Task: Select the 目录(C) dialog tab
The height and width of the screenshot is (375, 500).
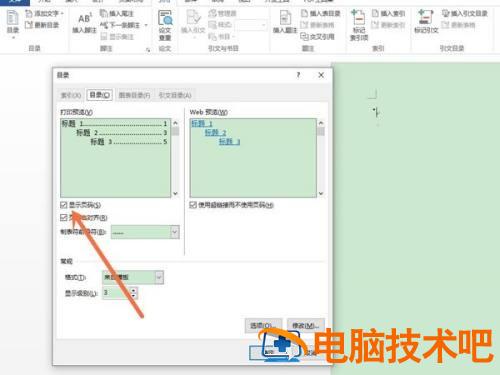Action: (x=100, y=95)
